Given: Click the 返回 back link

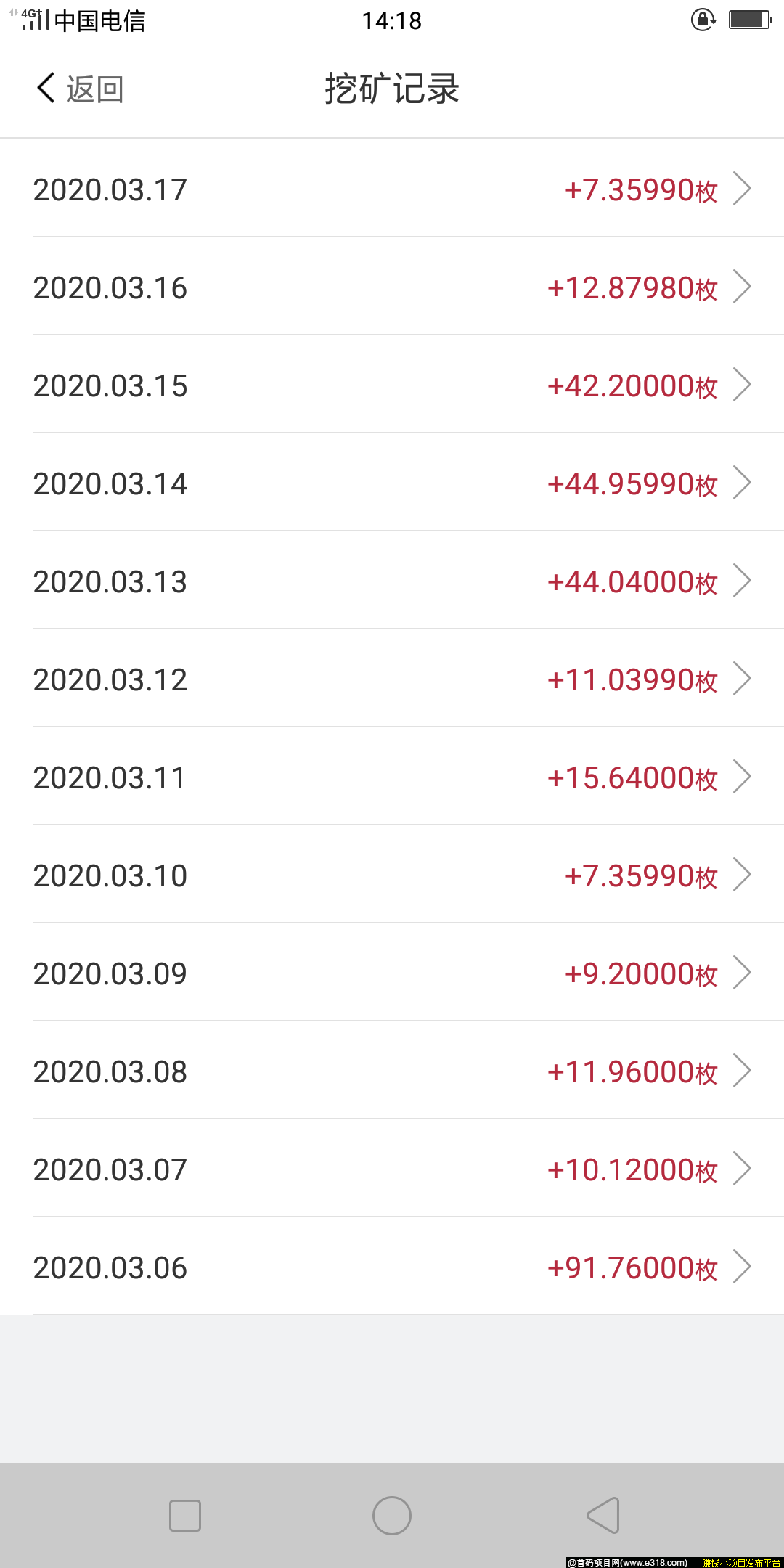Looking at the screenshot, I should coord(94,89).
